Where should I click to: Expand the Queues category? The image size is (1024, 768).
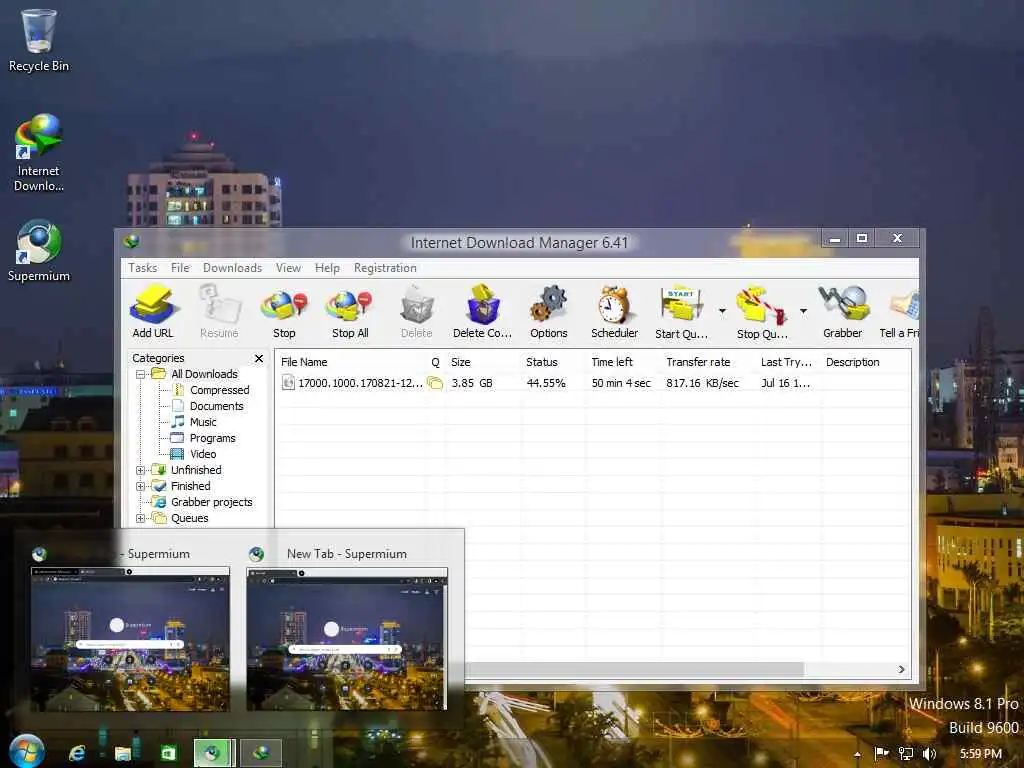click(x=140, y=519)
